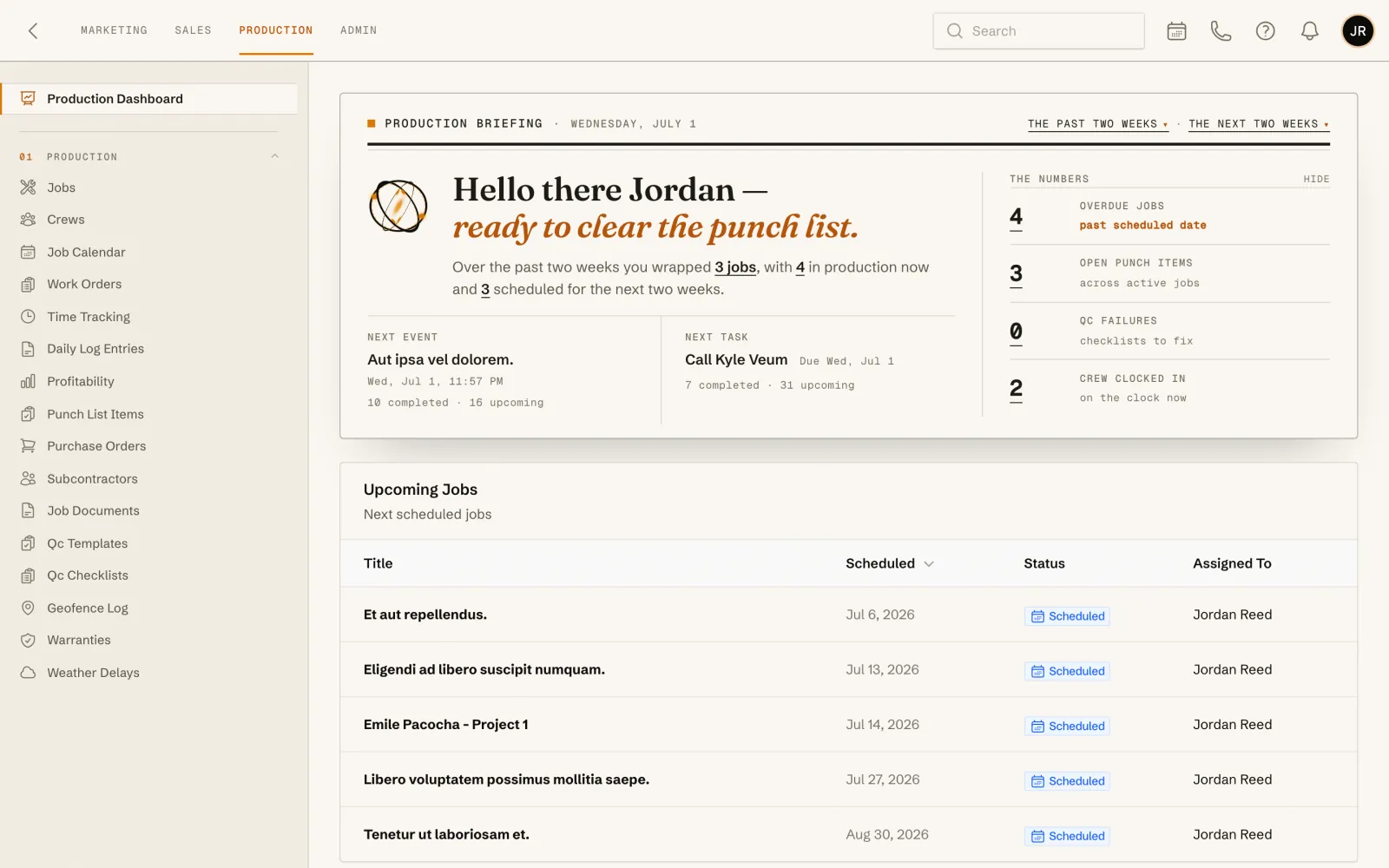The image size is (1389, 868).
Task: Click the Geofence Log pin icon
Action: [x=28, y=608]
